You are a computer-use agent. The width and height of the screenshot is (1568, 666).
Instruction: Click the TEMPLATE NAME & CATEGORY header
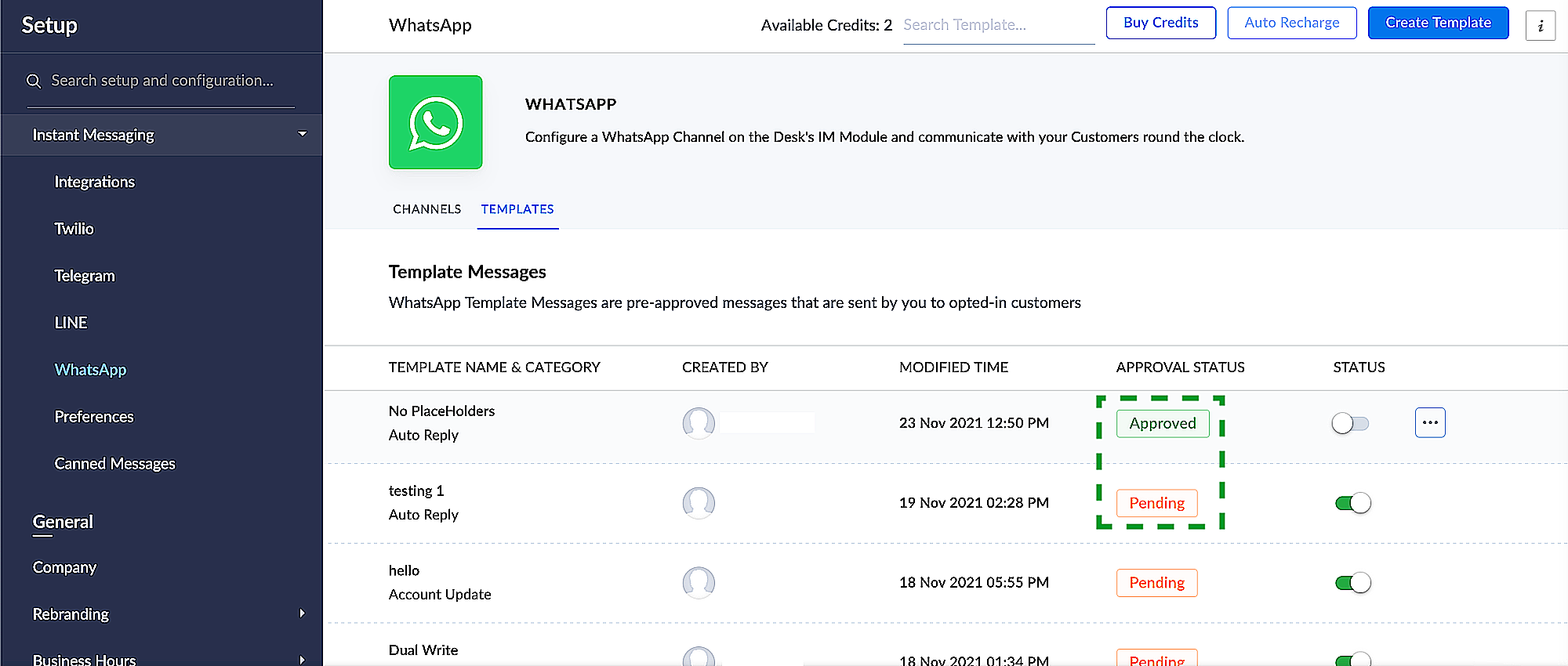pos(494,367)
